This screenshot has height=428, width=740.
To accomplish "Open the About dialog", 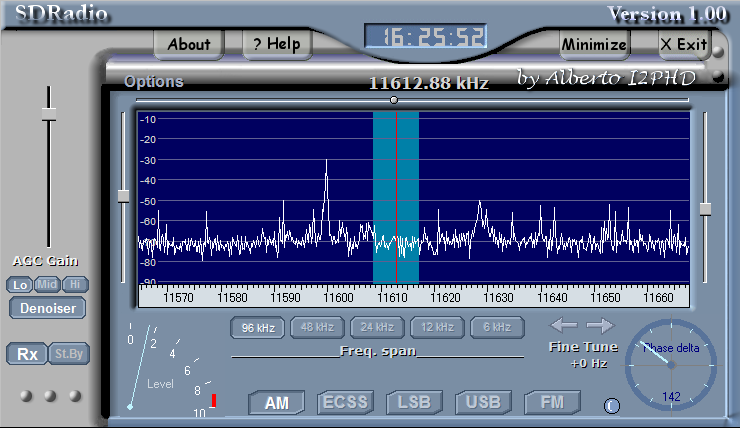I will pos(189,44).
